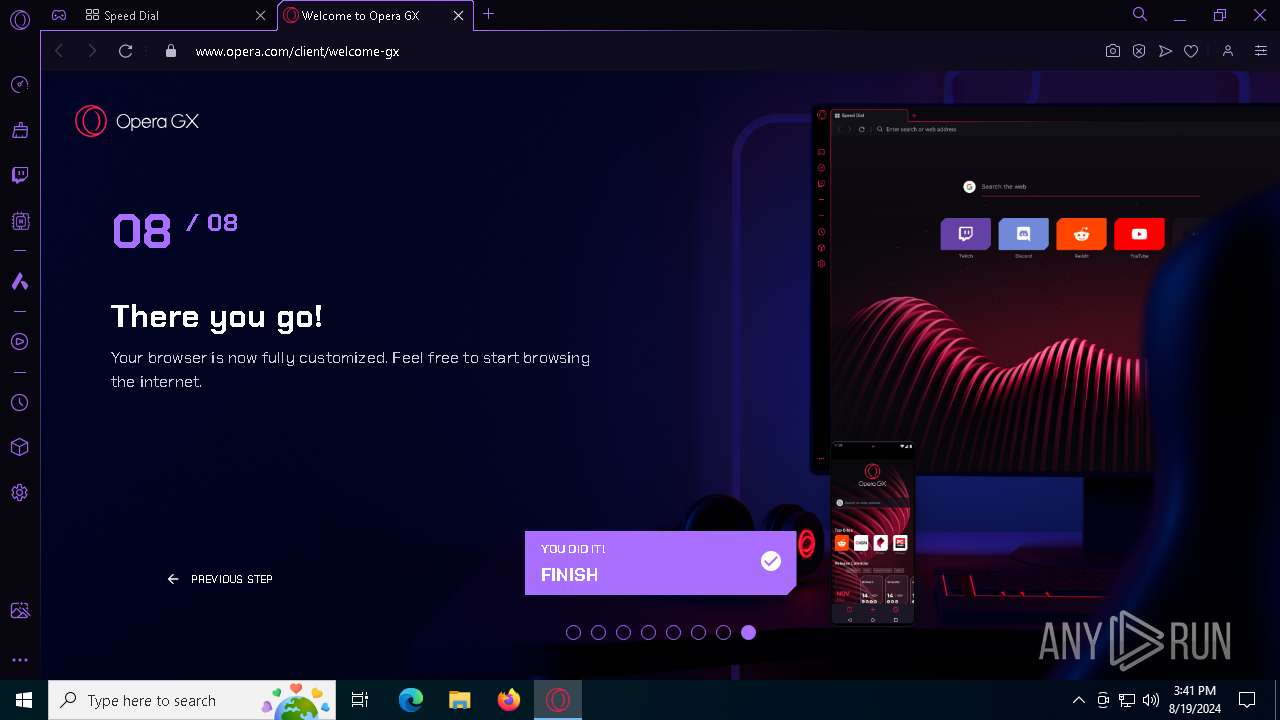Select the seventh step pagination dot
The width and height of the screenshot is (1280, 720).
click(723, 632)
